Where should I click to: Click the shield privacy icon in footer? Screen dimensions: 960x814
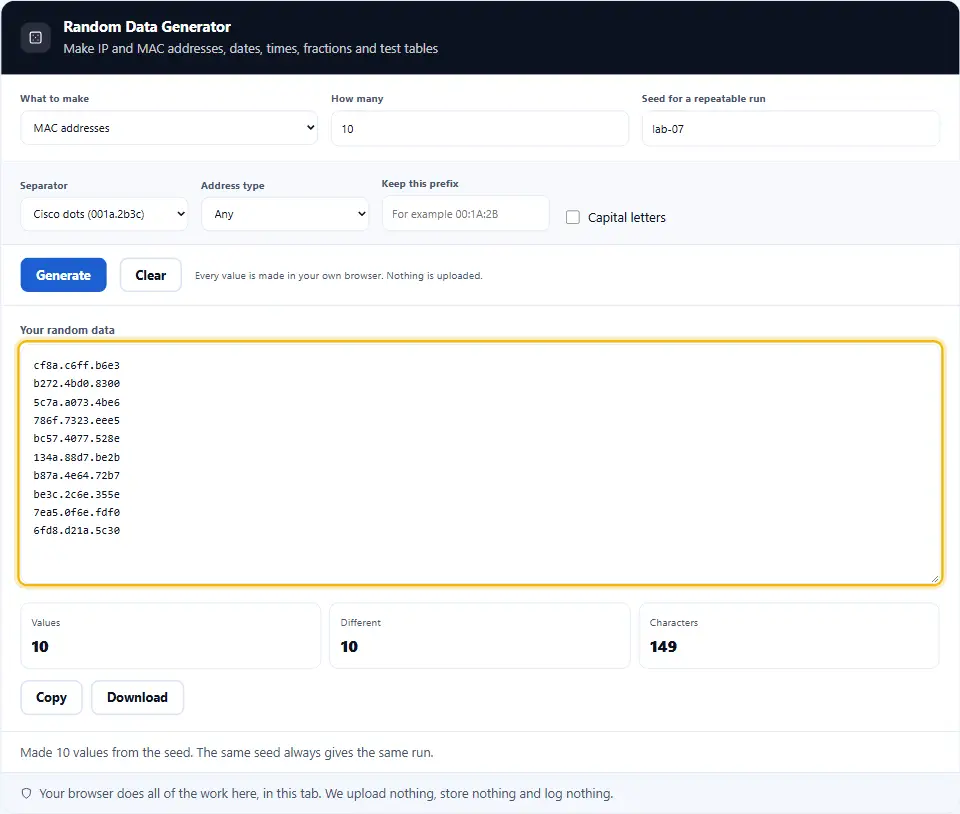[26, 793]
